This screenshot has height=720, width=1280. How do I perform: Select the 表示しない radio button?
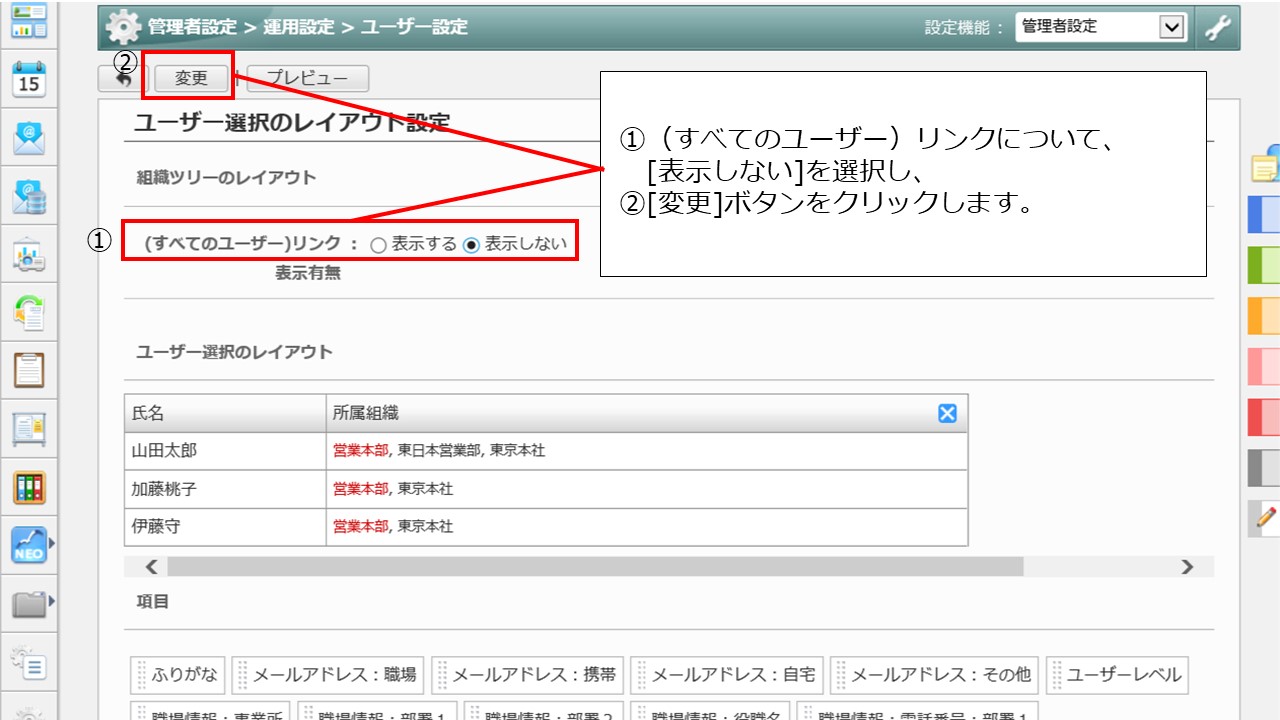click(472, 245)
